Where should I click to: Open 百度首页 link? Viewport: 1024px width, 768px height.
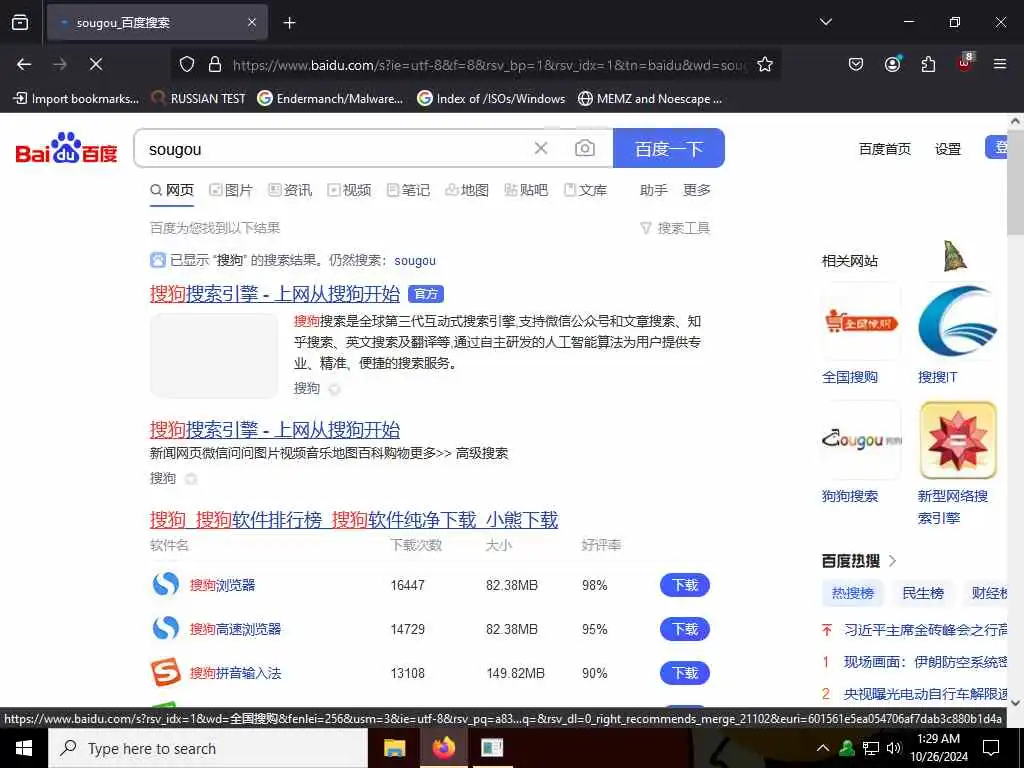pos(884,149)
